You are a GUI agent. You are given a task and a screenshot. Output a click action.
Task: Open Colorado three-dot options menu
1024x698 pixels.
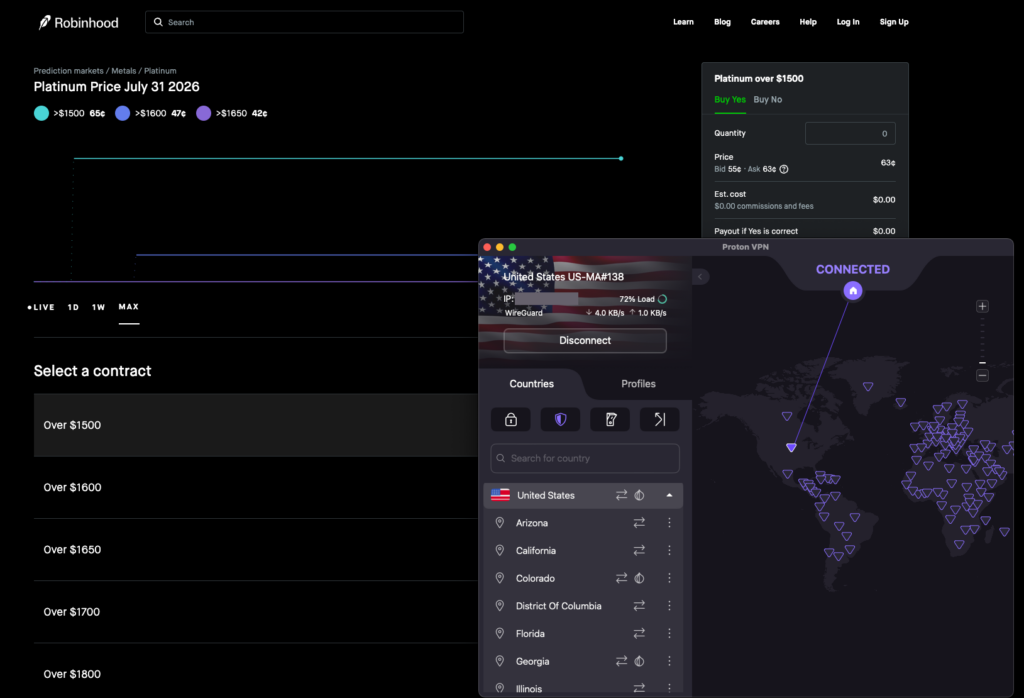pyautogui.click(x=669, y=579)
